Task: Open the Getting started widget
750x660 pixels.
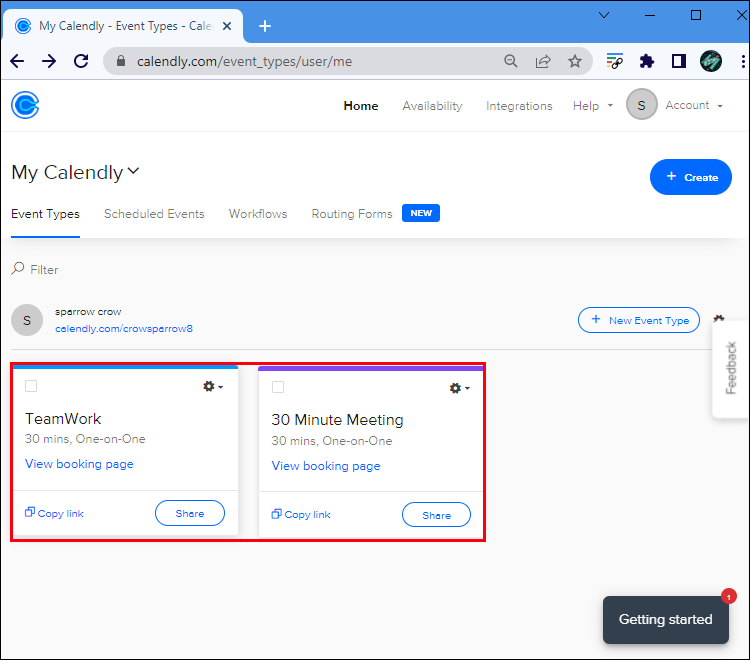Action: point(665,619)
